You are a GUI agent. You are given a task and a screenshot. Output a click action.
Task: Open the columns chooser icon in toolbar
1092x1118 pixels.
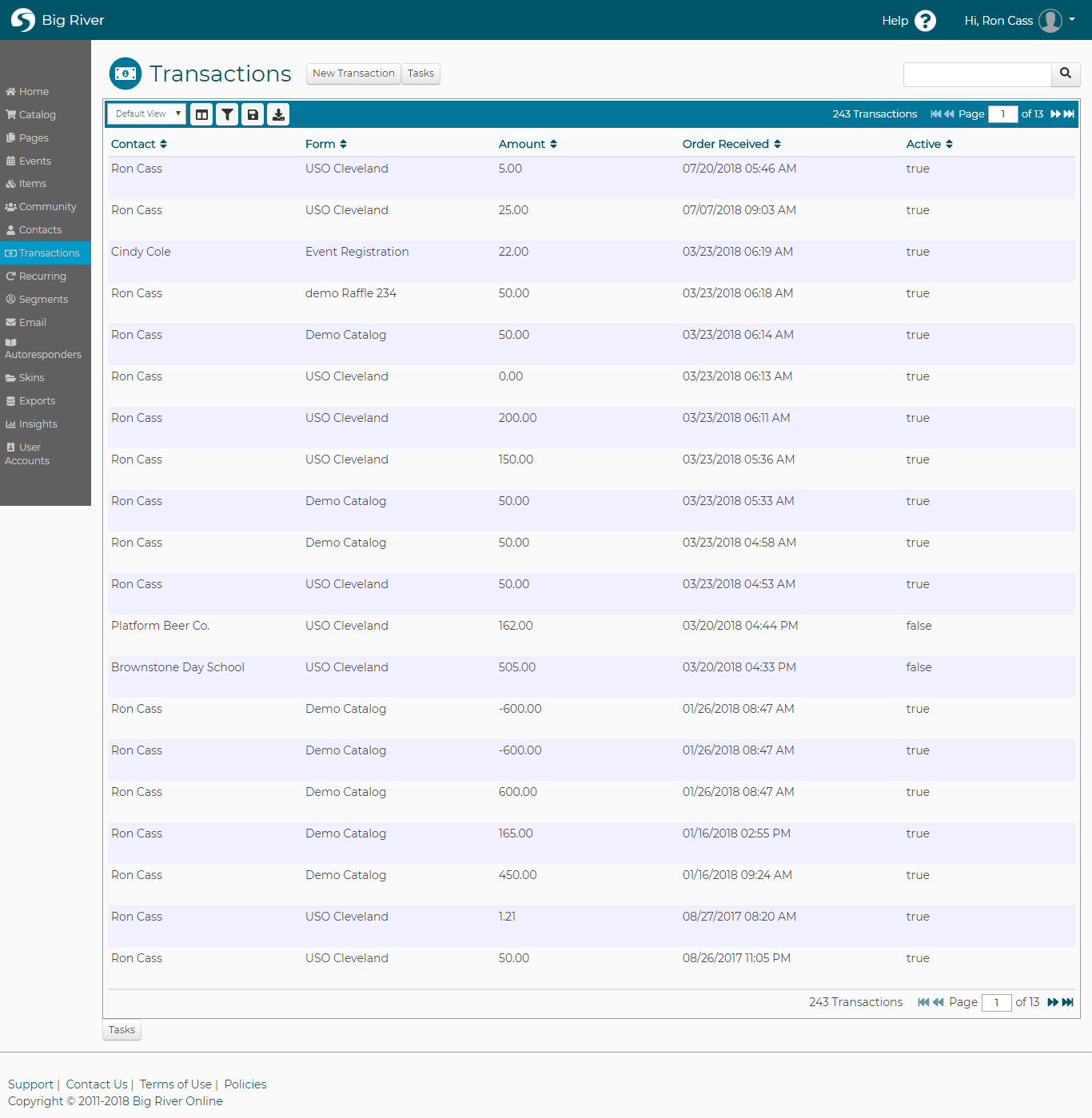(x=202, y=114)
